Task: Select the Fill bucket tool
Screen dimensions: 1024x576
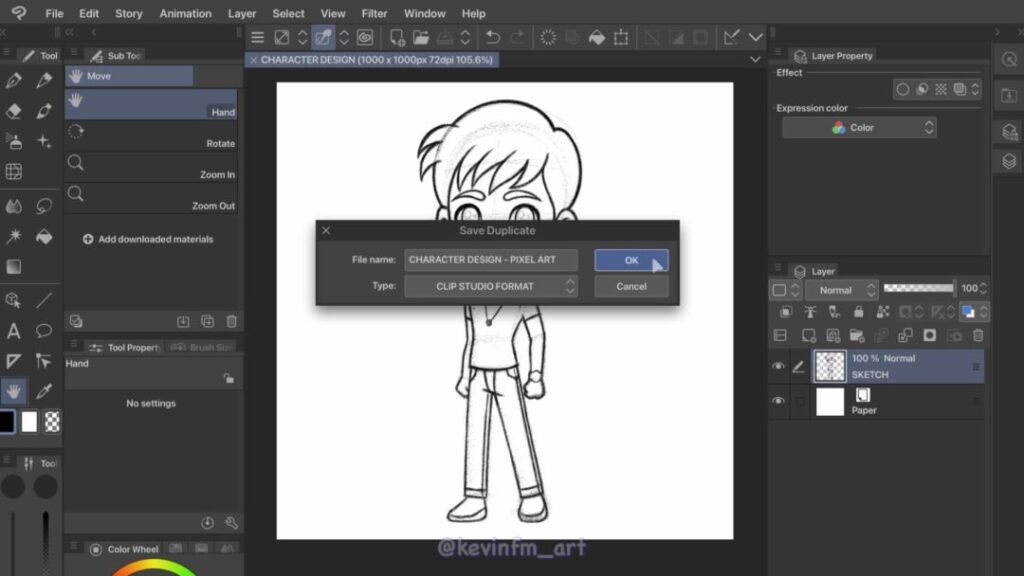Action: (44, 237)
